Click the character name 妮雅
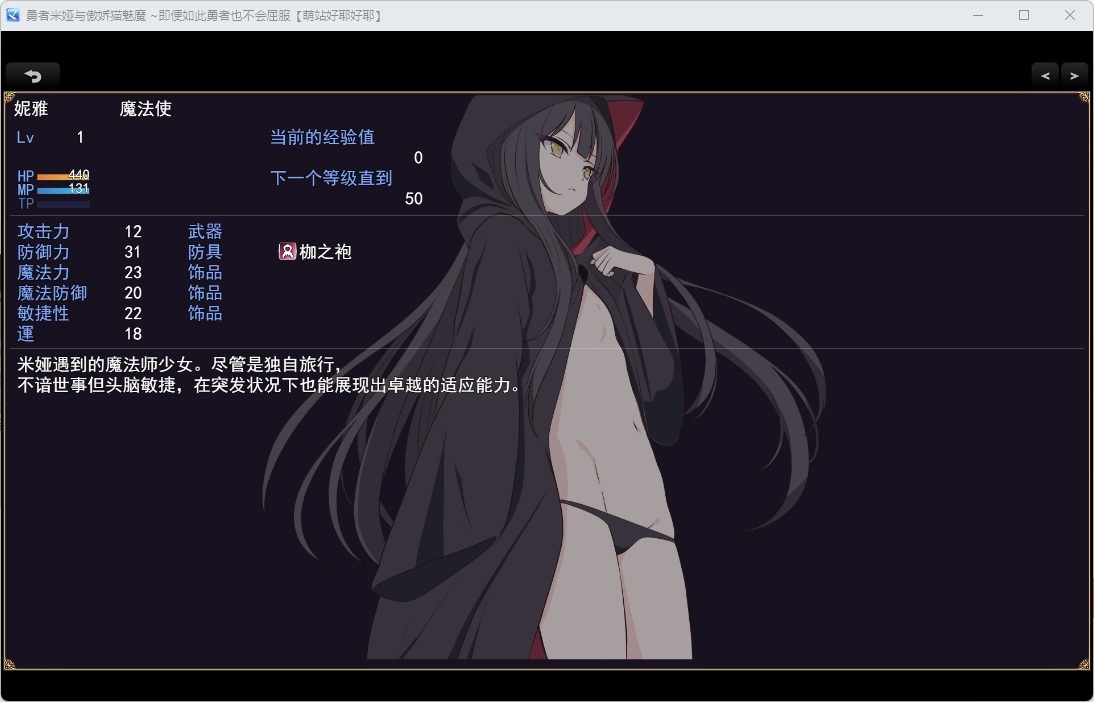 click(31, 109)
